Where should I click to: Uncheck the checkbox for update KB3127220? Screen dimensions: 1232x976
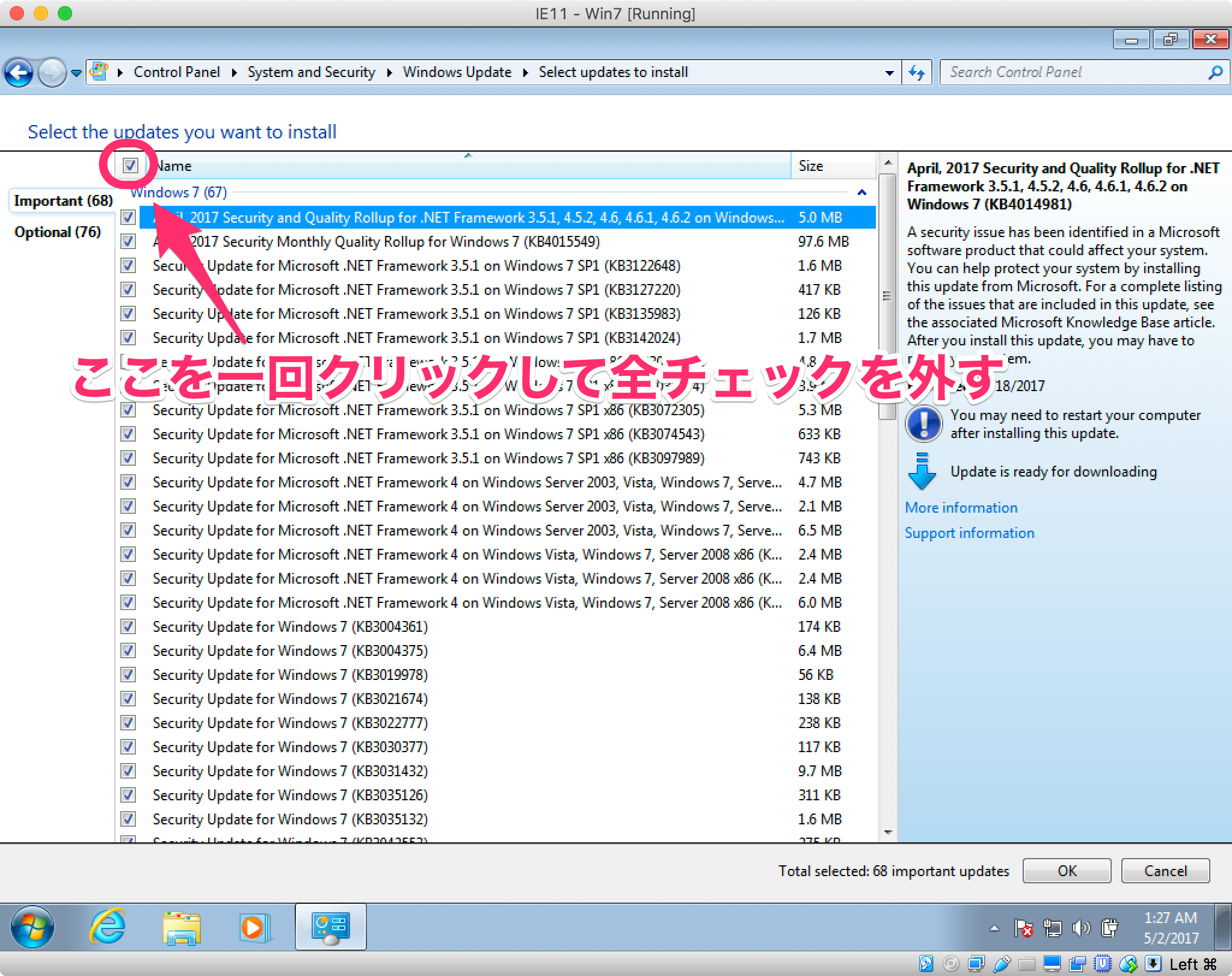click(x=128, y=289)
